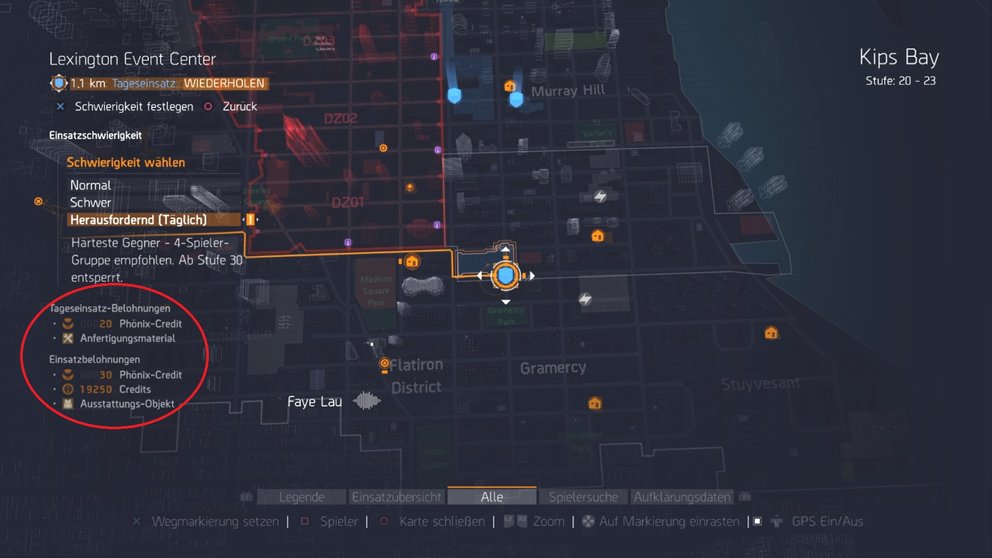Switch to the Aufklärungsdaten tab
Viewport: 992px width, 558px height.
click(682, 497)
